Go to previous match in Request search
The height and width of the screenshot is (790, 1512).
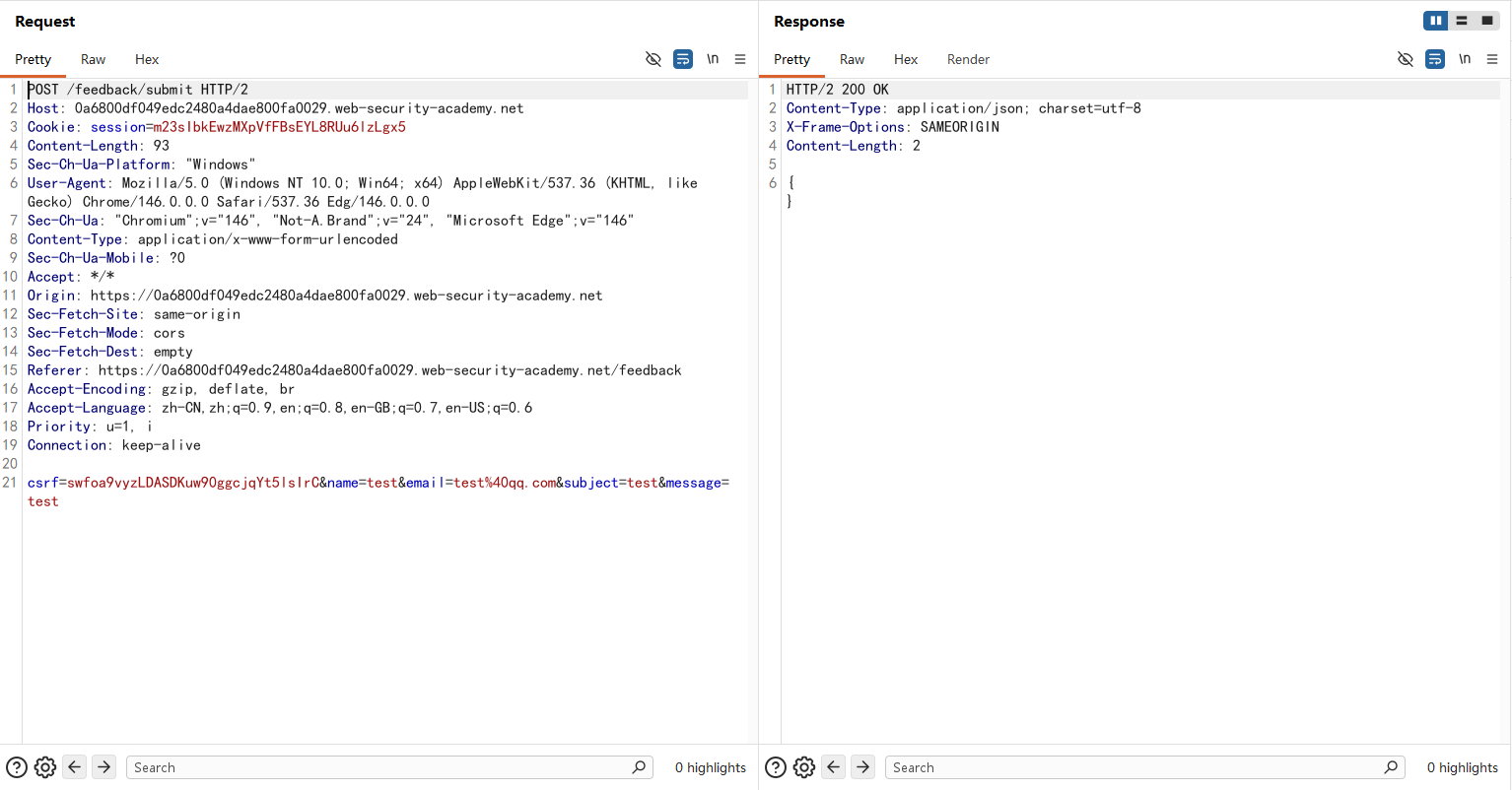tap(75, 767)
